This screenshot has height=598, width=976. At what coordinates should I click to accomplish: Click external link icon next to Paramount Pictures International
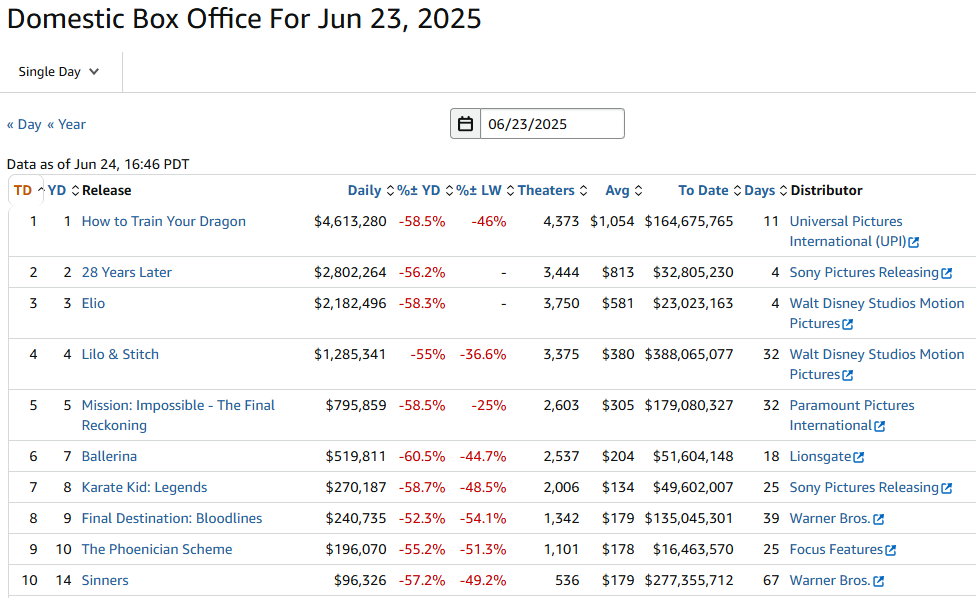point(880,426)
